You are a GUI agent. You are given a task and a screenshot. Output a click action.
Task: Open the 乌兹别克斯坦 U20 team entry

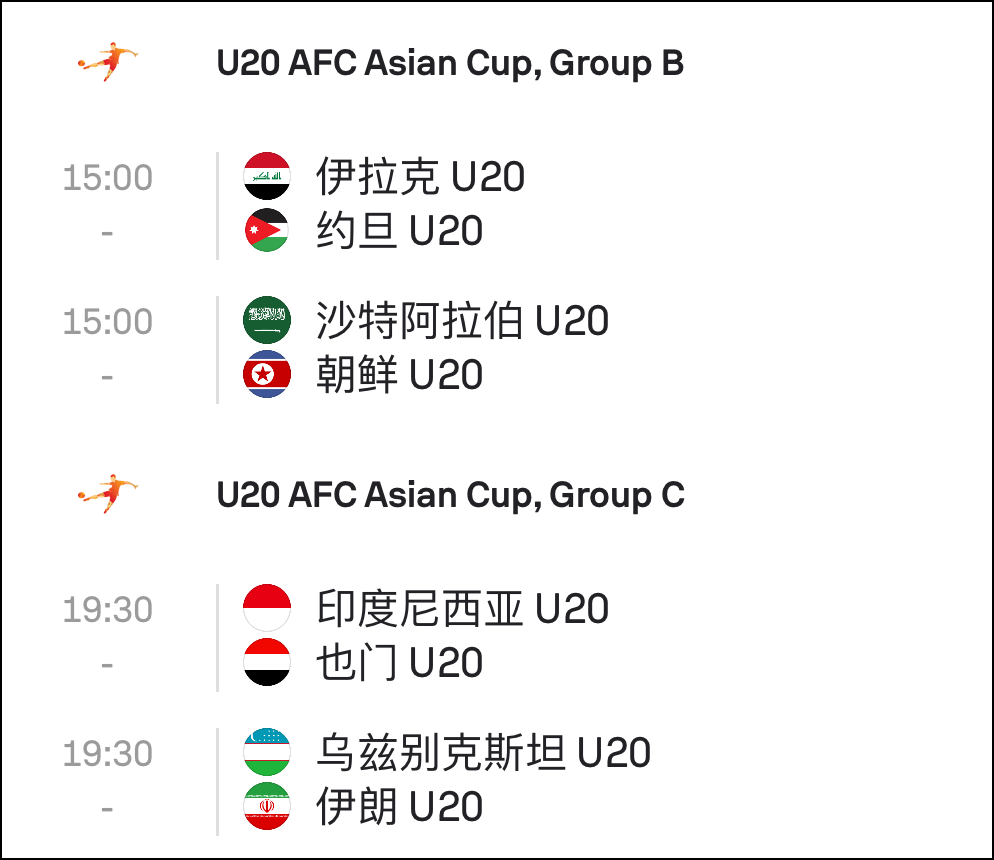[x=483, y=752]
